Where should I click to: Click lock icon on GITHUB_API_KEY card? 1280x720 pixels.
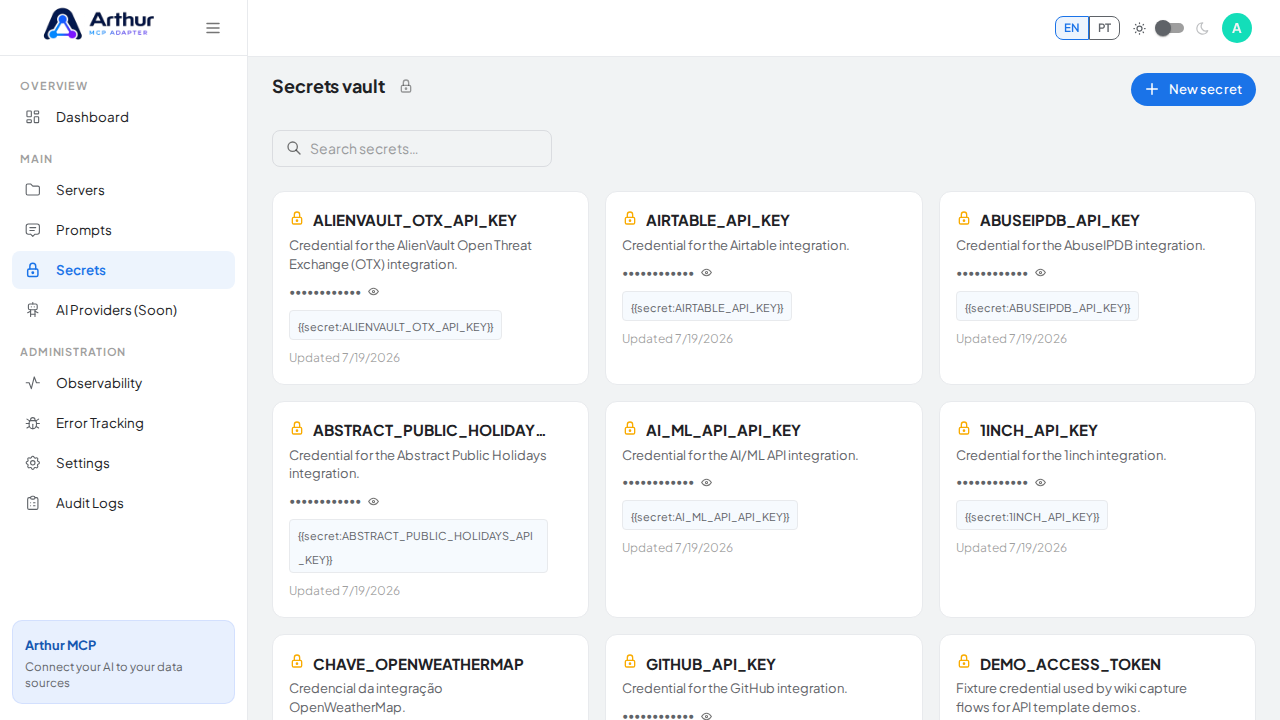(x=630, y=661)
